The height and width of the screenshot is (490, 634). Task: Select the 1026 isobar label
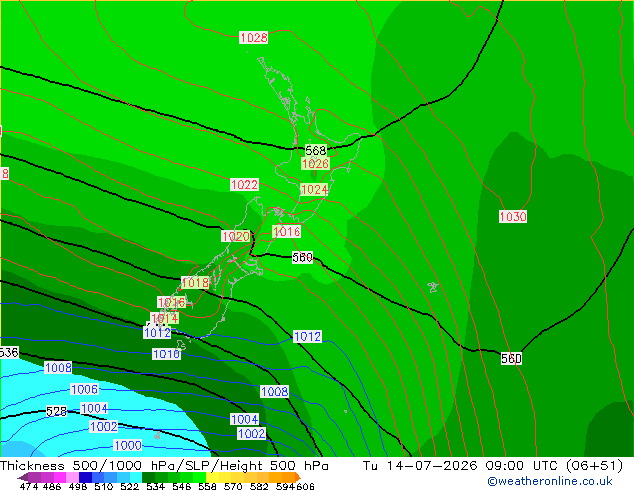tap(315, 163)
